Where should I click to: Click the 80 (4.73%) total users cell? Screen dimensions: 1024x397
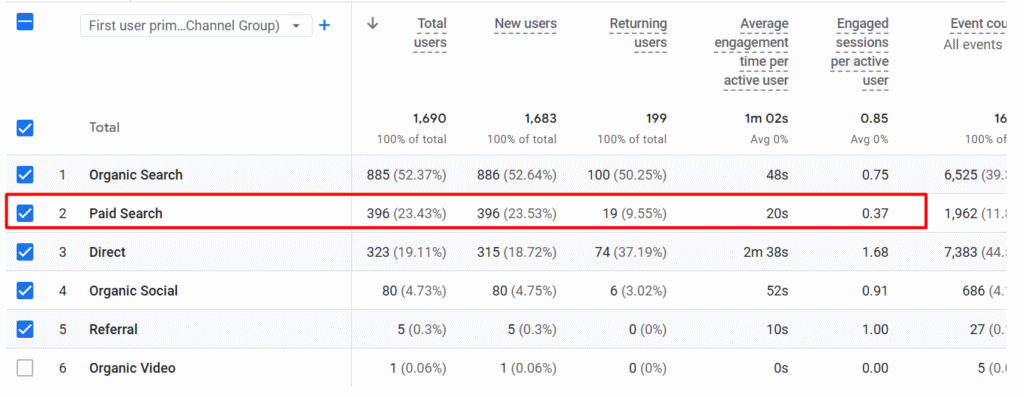[414, 291]
